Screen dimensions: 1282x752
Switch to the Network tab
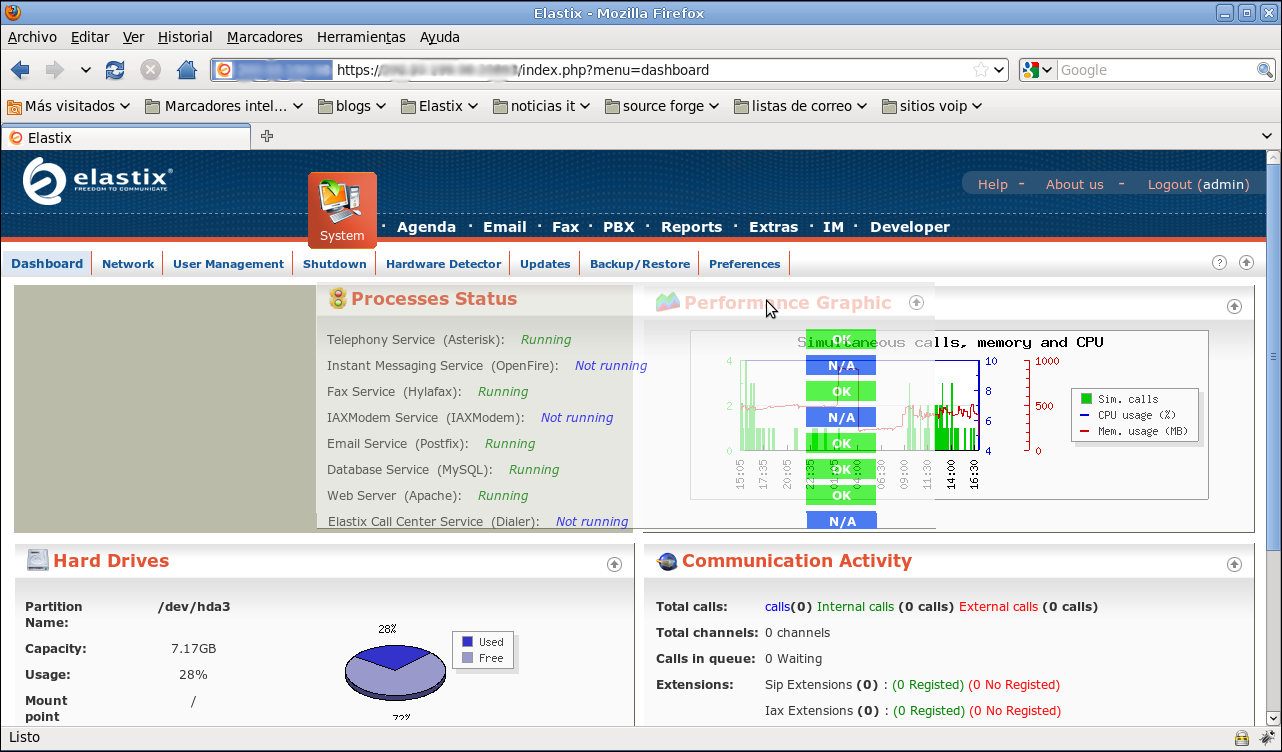point(128,264)
